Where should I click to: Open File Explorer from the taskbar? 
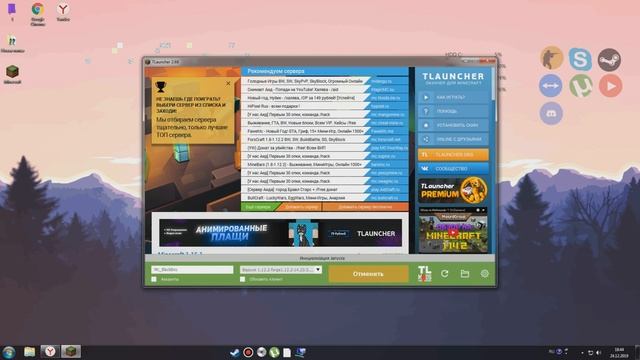pos(29,352)
